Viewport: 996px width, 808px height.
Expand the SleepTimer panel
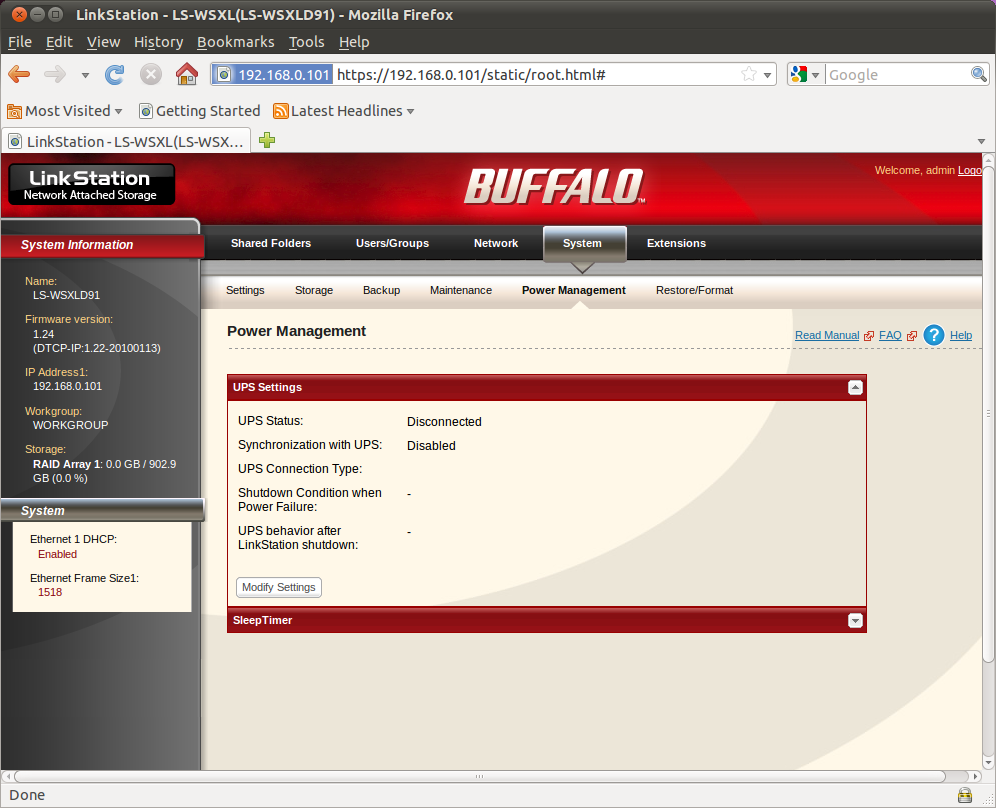[x=855, y=621]
